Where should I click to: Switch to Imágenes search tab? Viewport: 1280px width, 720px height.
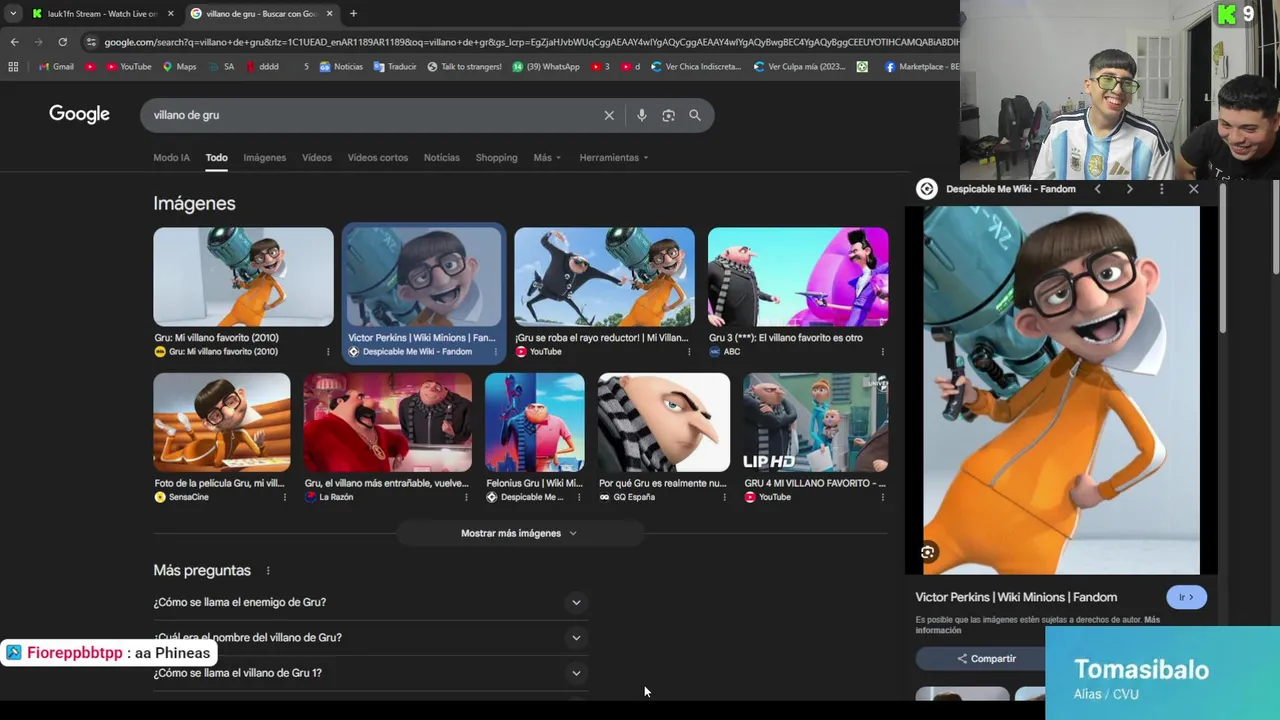click(265, 157)
